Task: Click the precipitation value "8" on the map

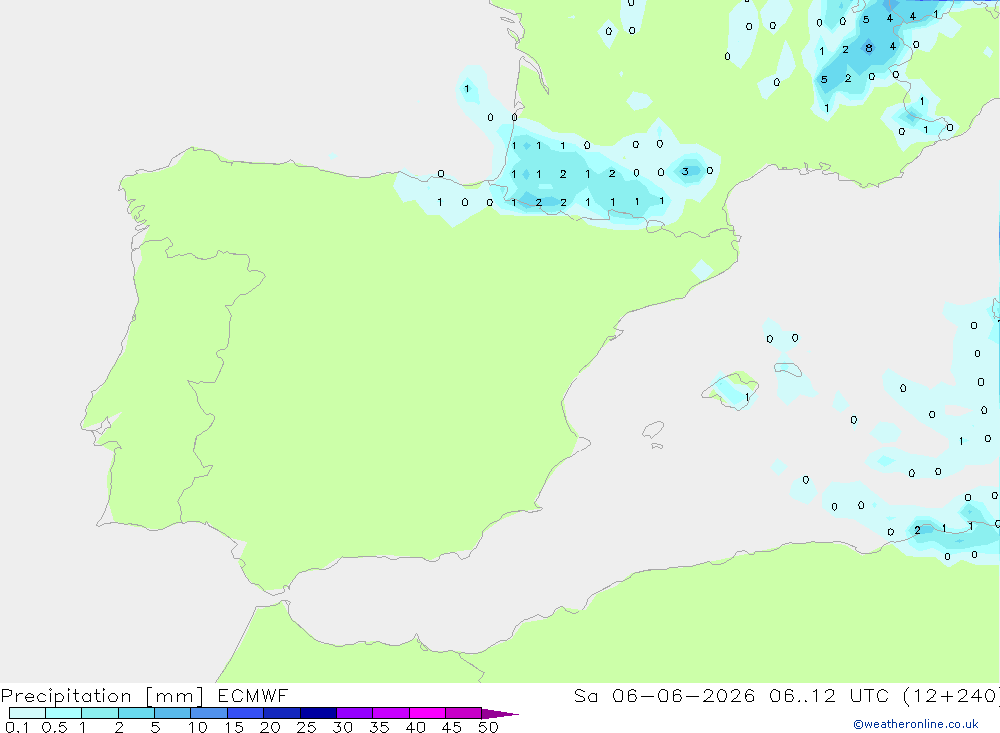Action: (x=869, y=48)
